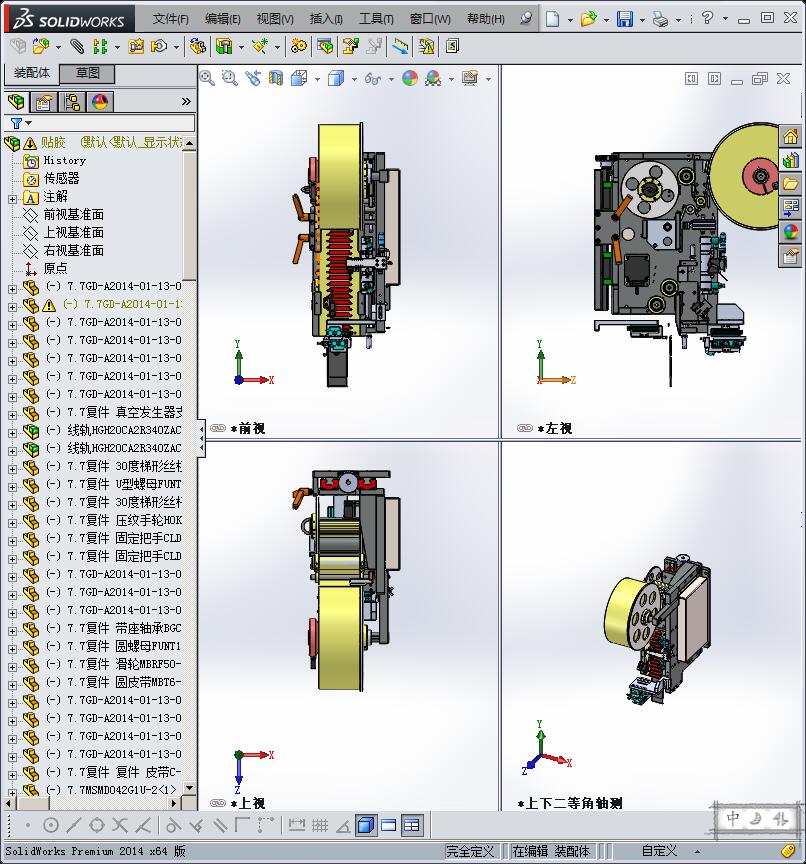Open the tree filter funnel dropdown
The image size is (806, 864).
click(x=20, y=123)
